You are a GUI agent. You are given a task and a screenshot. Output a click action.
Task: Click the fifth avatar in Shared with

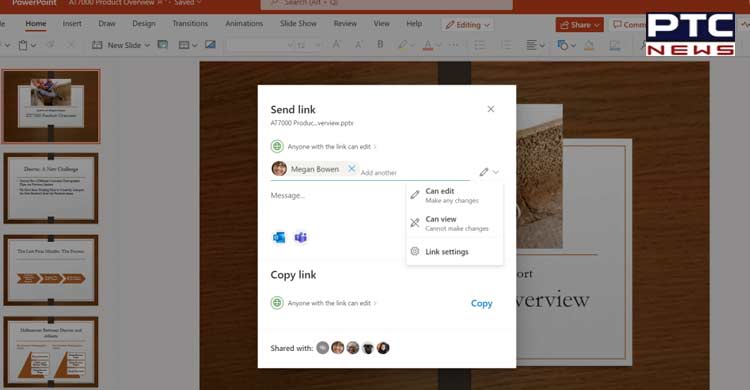383,348
